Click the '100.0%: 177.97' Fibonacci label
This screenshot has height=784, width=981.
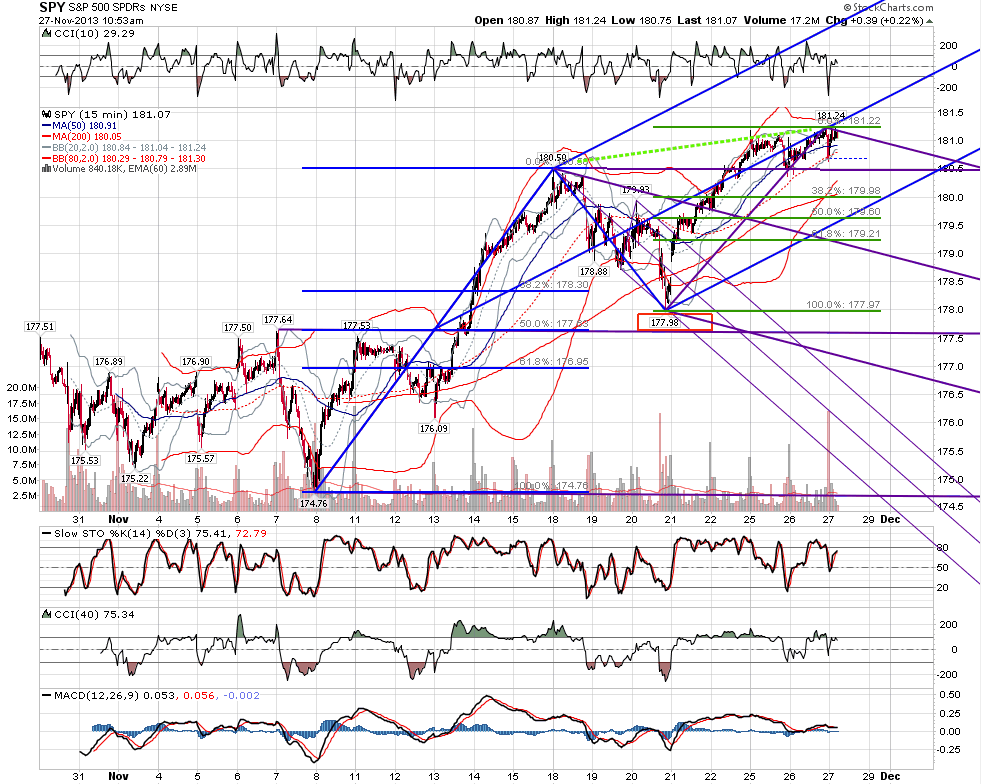tap(843, 305)
